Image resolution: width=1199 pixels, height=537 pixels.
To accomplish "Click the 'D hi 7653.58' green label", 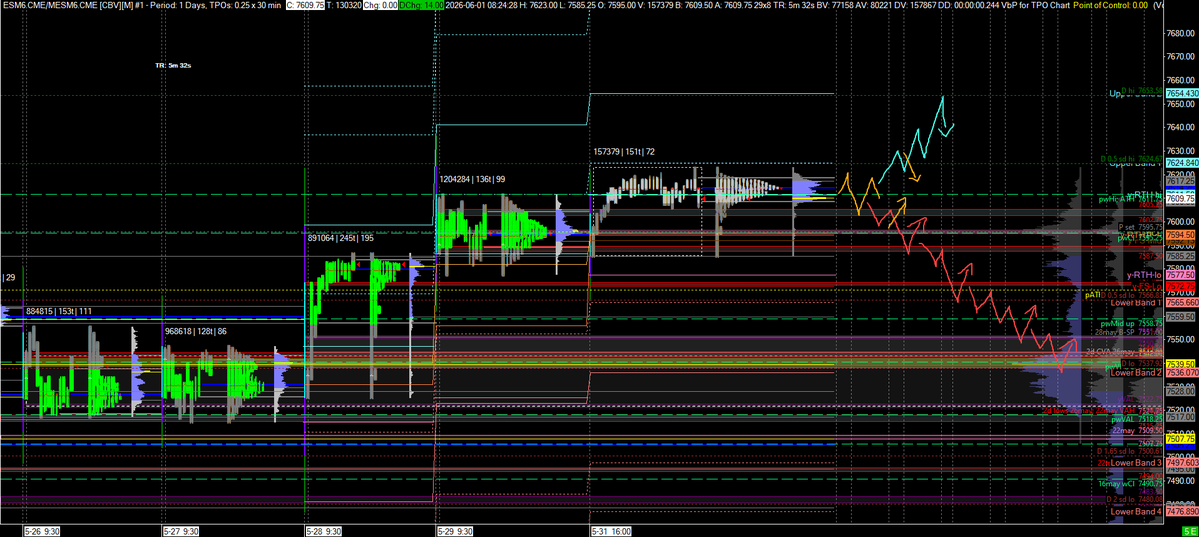I will (1142, 90).
